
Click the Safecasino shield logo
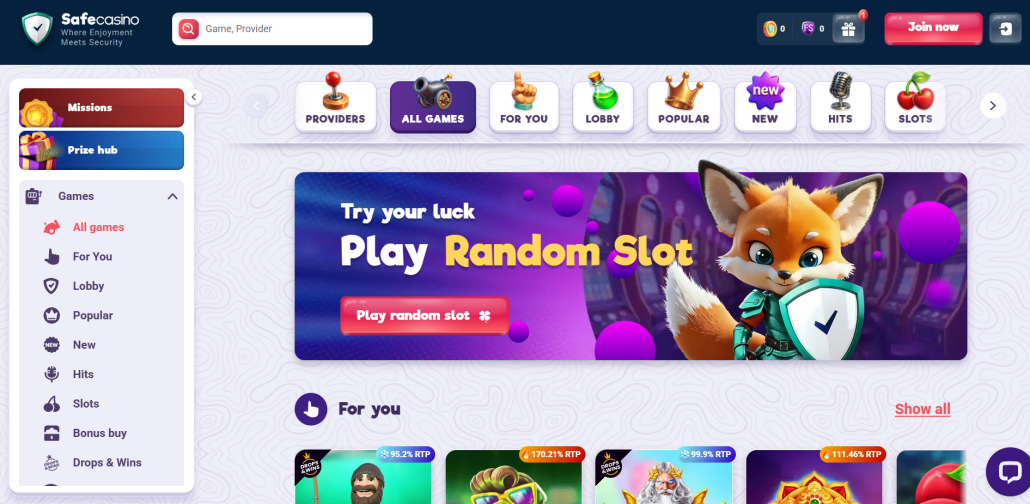(x=37, y=29)
